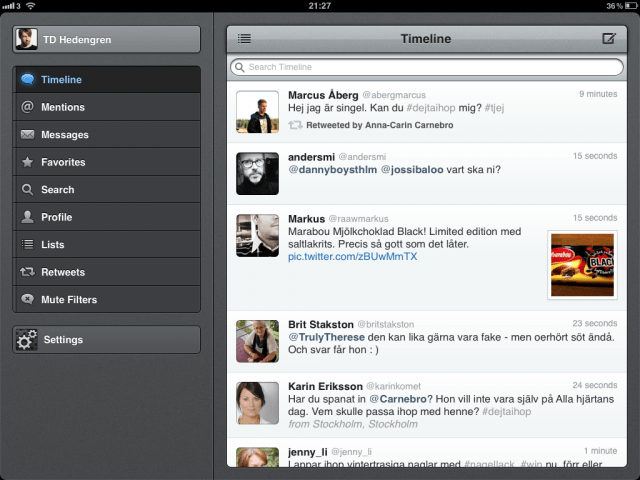Click the Messages envelope icon

tap(27, 134)
